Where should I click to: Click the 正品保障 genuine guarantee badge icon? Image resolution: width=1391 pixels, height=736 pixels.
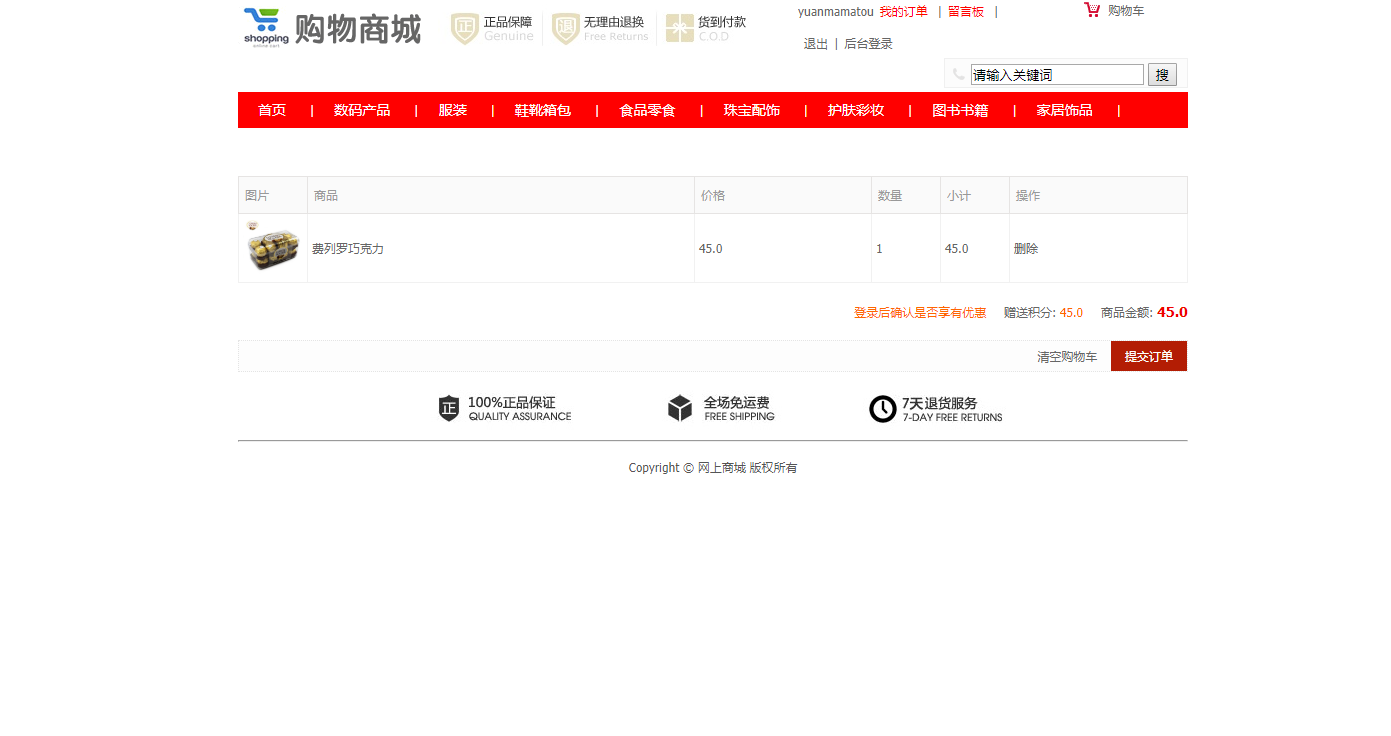tap(463, 27)
